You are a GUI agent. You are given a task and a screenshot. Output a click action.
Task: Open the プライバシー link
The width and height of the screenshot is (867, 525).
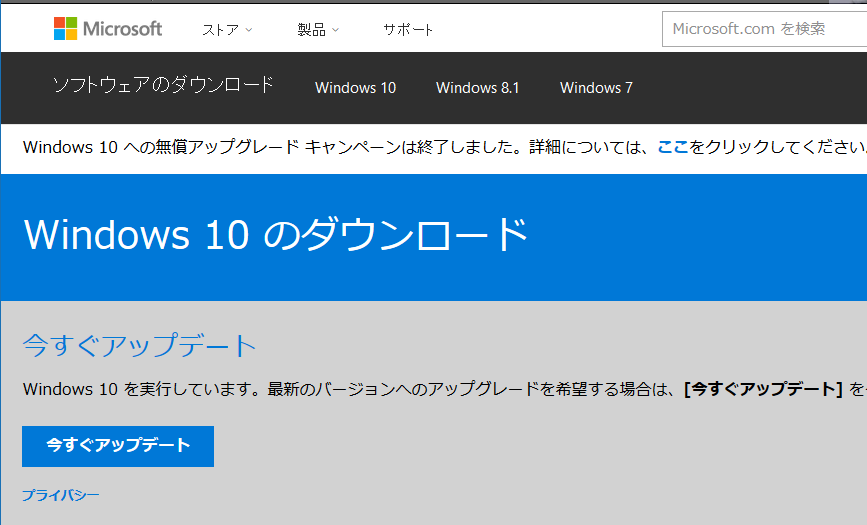[x=61, y=495]
